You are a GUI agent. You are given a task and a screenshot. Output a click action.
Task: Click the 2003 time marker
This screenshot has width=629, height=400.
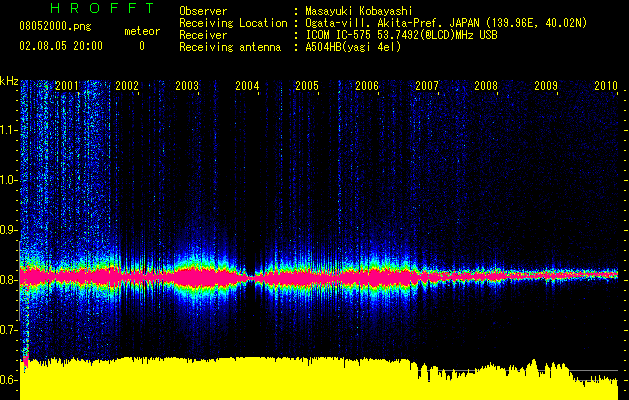[187, 86]
